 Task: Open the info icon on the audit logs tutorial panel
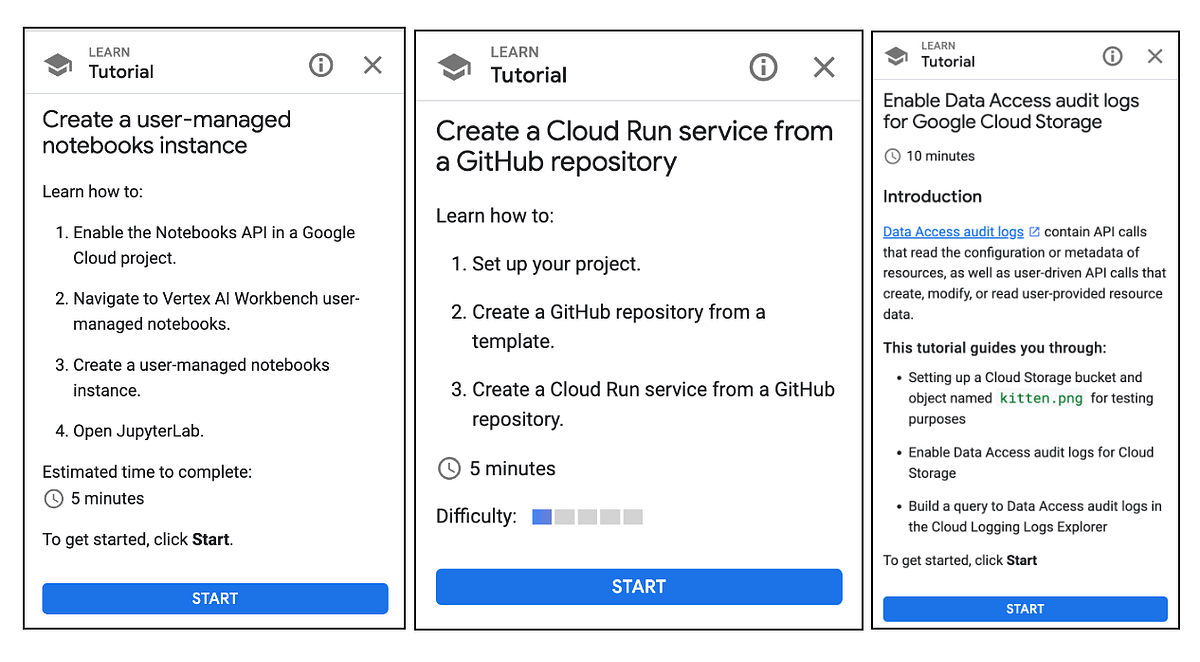click(1112, 57)
